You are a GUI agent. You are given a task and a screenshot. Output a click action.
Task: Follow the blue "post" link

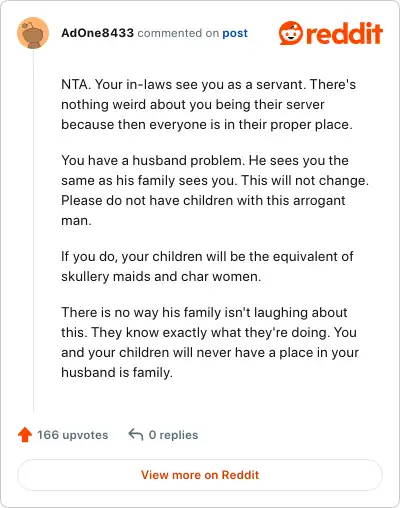pos(235,33)
